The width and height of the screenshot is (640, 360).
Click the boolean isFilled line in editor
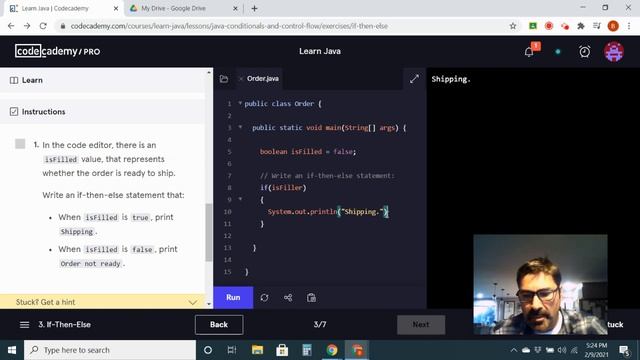tap(308, 151)
